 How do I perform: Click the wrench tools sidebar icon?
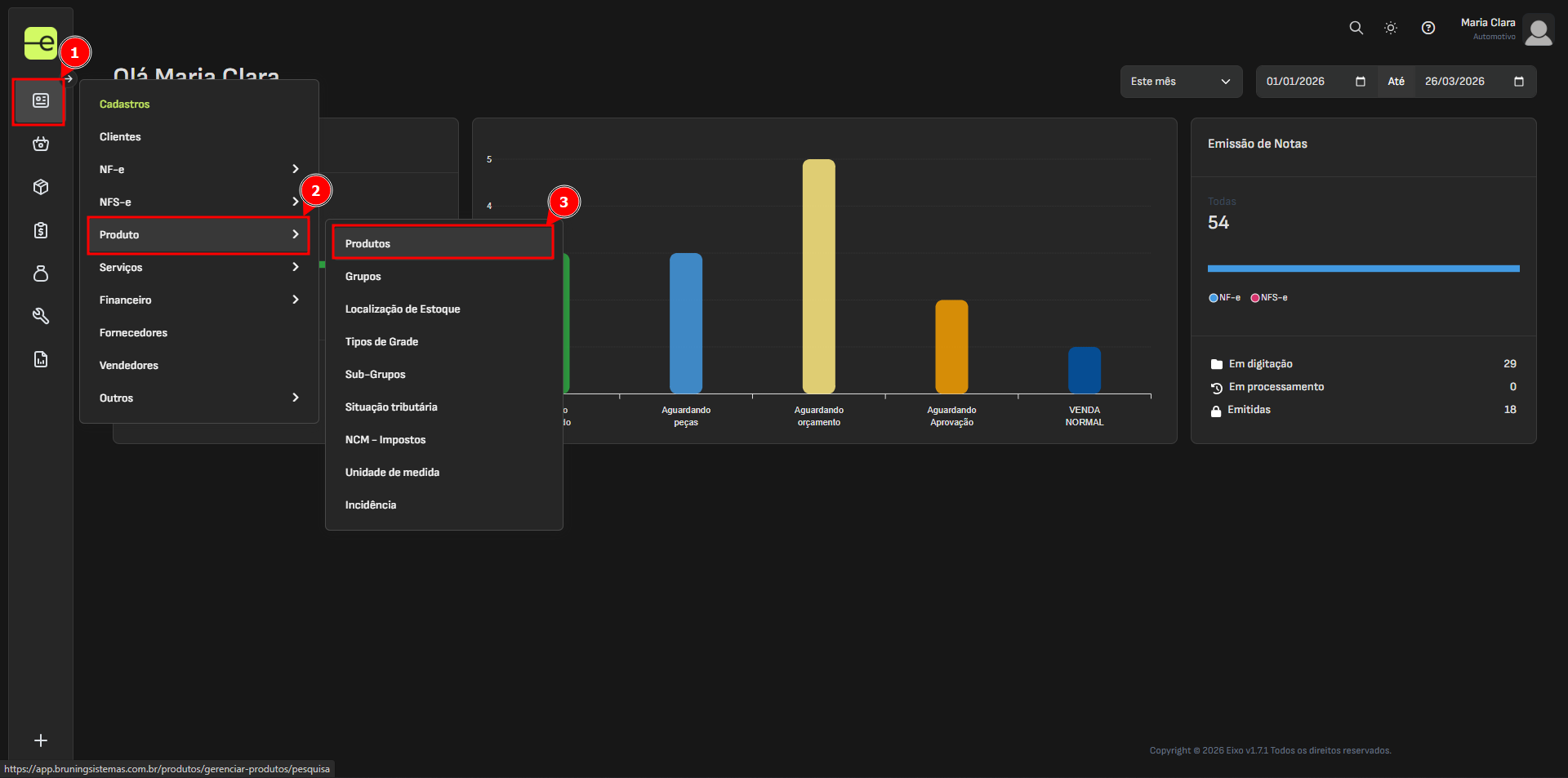(40, 316)
